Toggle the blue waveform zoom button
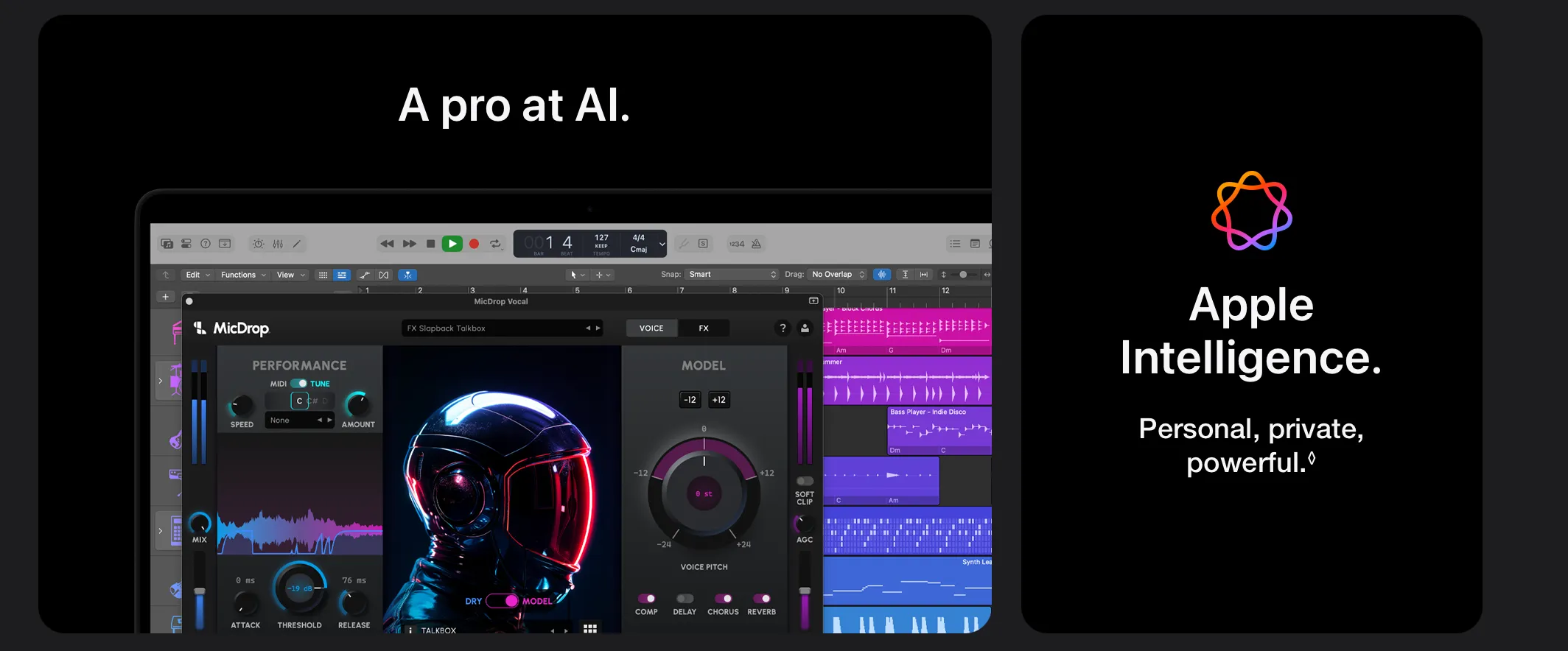 click(x=881, y=275)
